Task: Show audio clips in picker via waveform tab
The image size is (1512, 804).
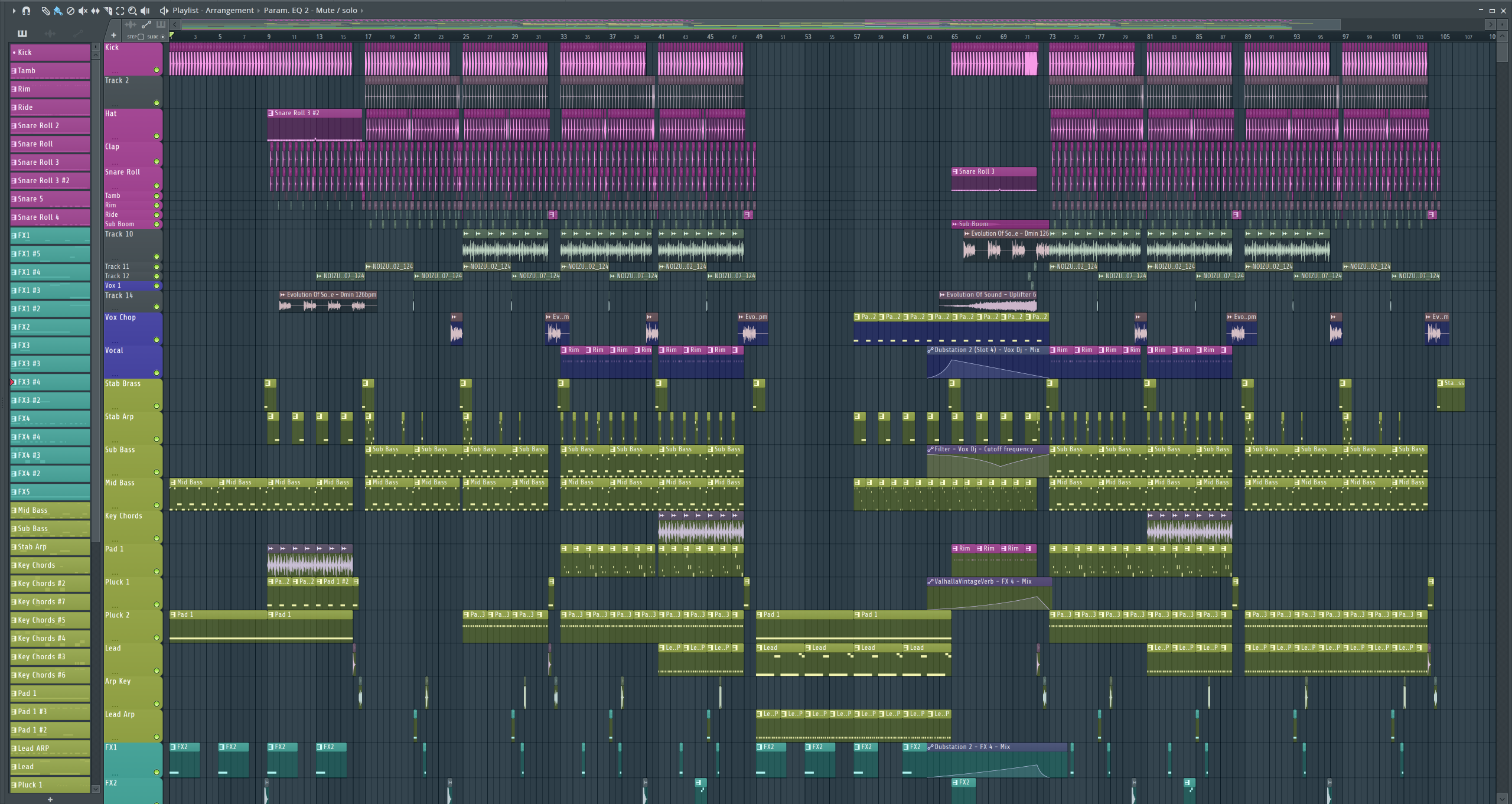Action: click(50, 34)
